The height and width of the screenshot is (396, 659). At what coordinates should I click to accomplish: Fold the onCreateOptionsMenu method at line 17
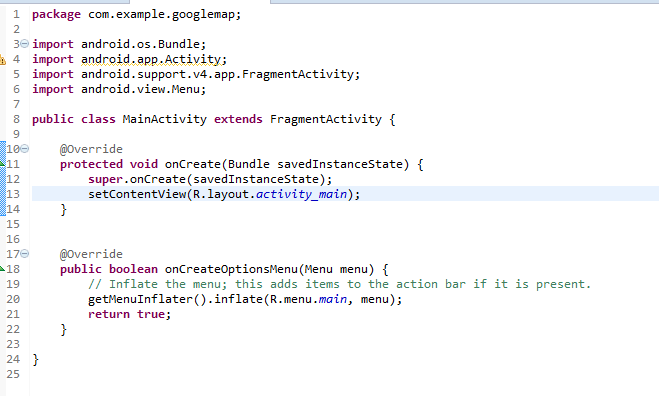point(25,253)
